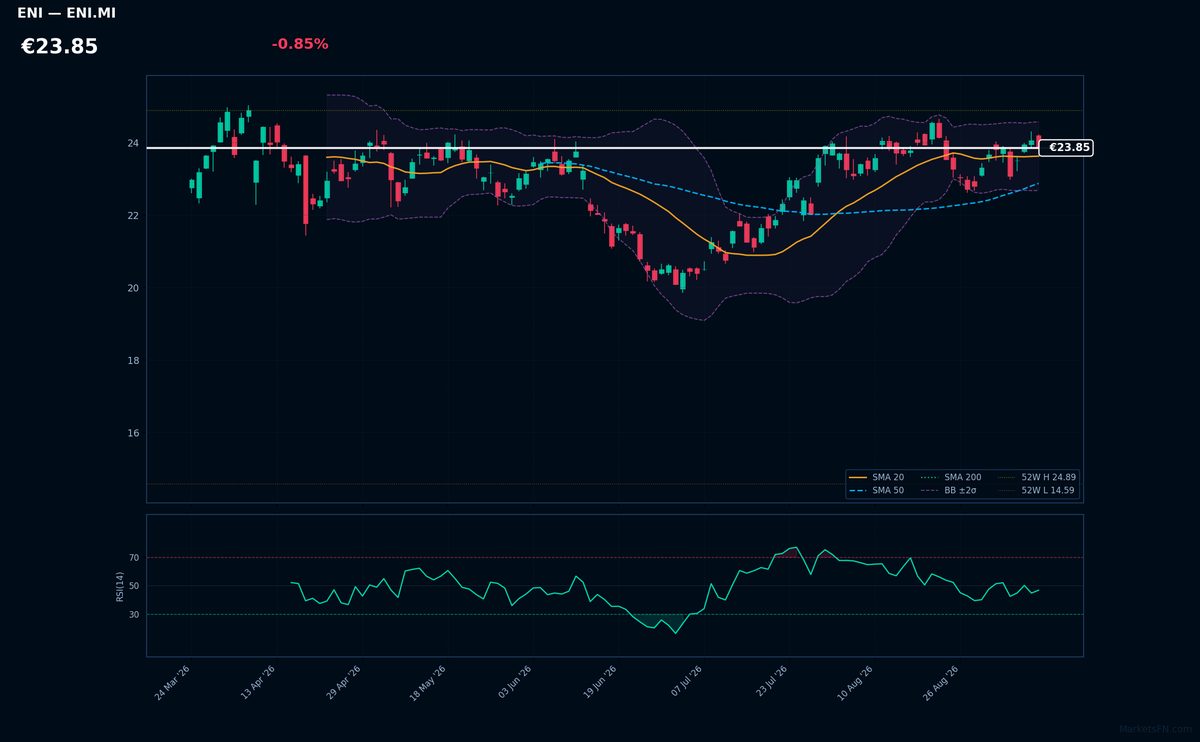The image size is (1200, 742).
Task: Click the 52W L 14.59 legend entry
Action: click(x=1037, y=491)
